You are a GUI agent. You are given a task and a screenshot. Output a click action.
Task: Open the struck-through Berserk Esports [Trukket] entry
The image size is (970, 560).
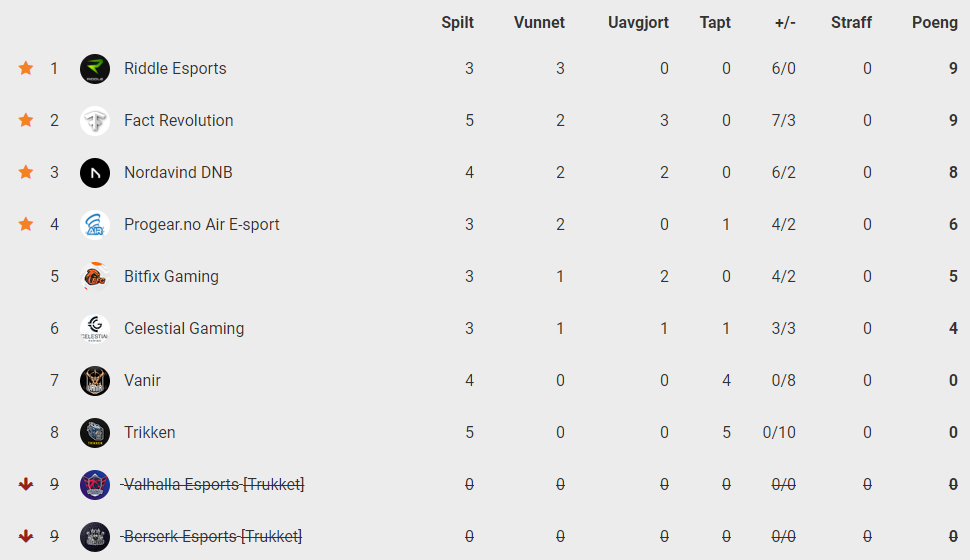[212, 536]
